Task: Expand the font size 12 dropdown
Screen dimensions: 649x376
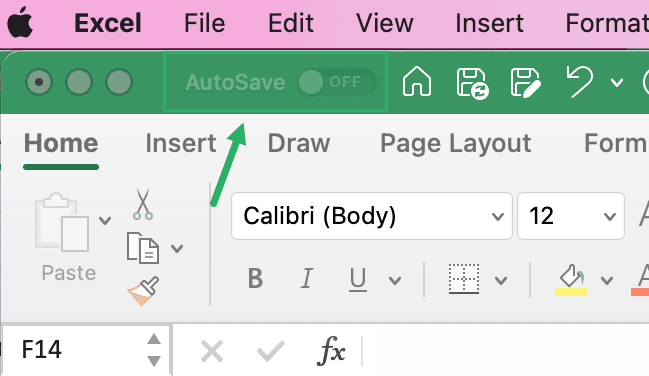Action: click(570, 216)
